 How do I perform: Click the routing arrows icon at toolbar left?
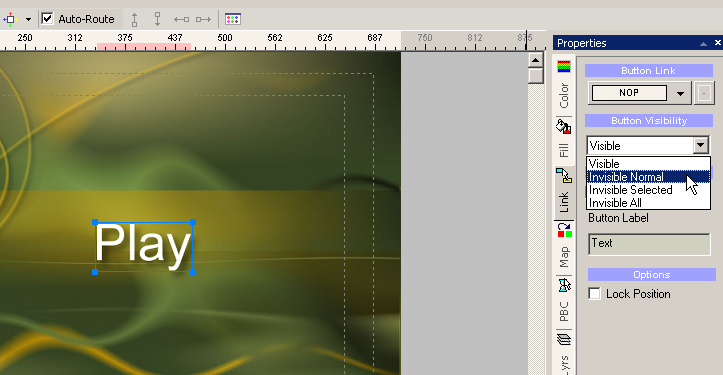tap(10, 19)
